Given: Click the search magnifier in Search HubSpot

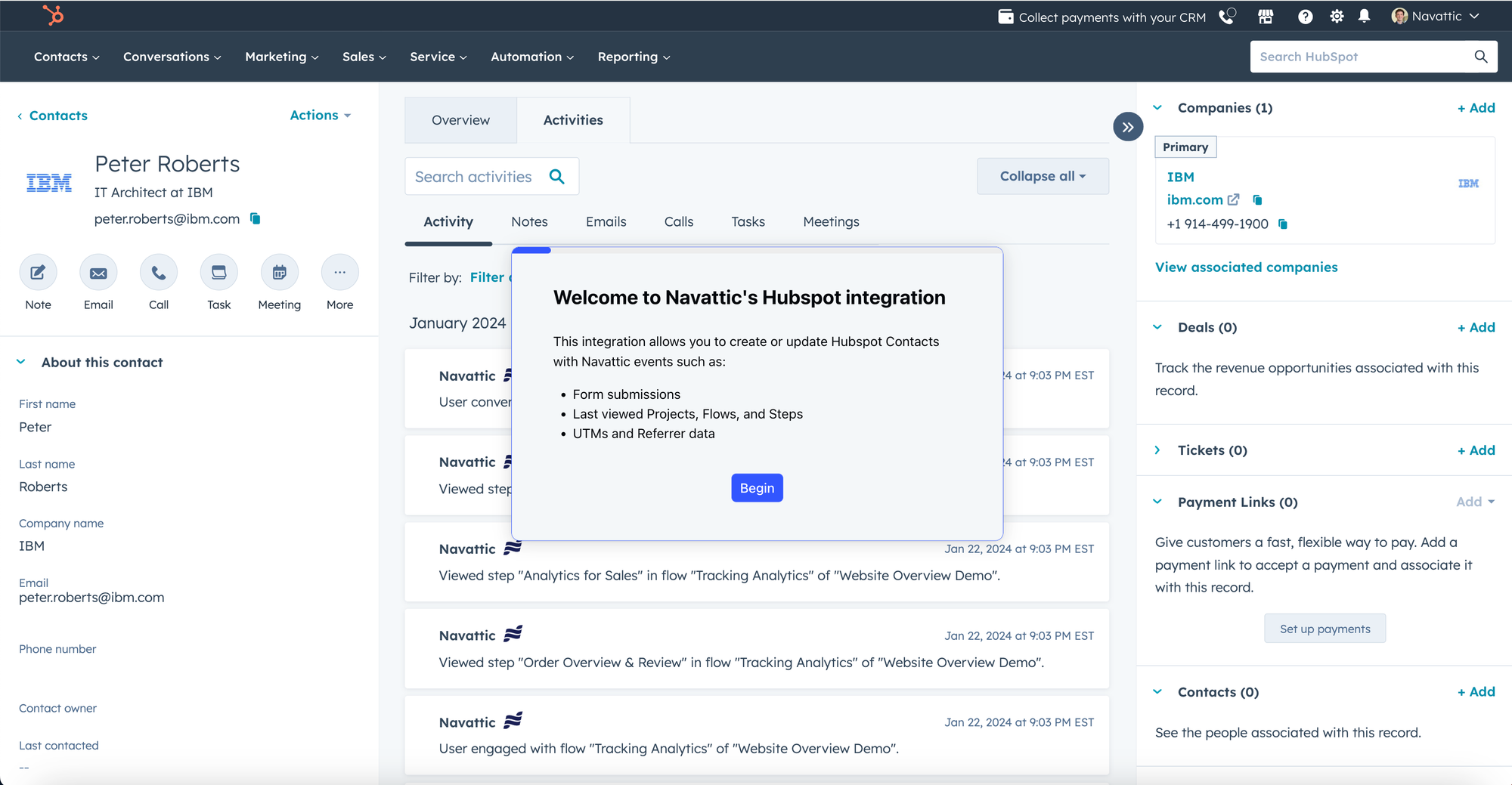Looking at the screenshot, I should (x=1480, y=57).
